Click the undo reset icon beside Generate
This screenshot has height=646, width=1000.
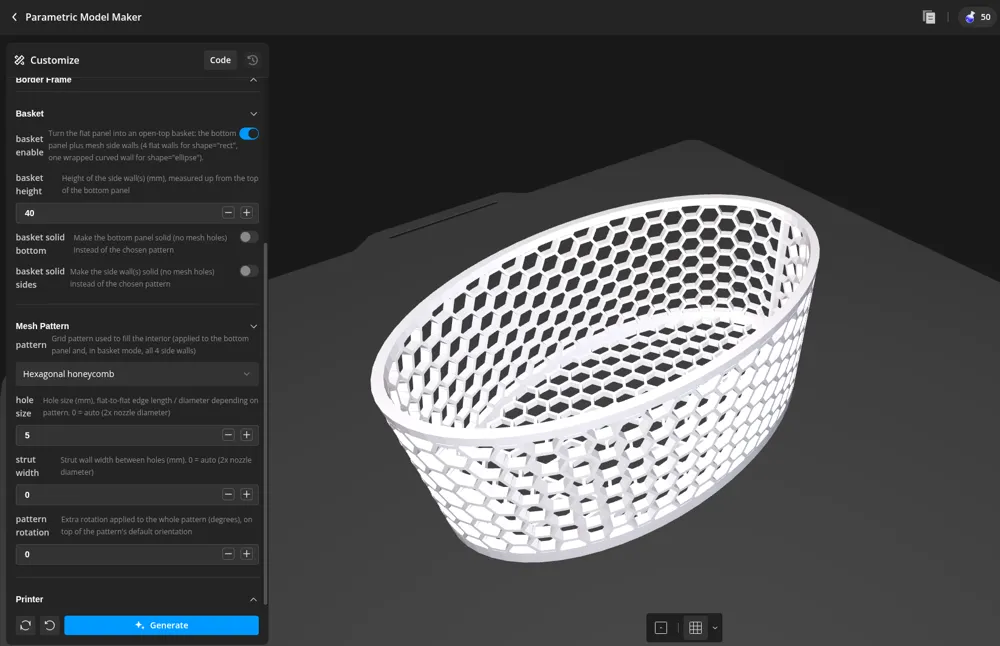coord(50,626)
